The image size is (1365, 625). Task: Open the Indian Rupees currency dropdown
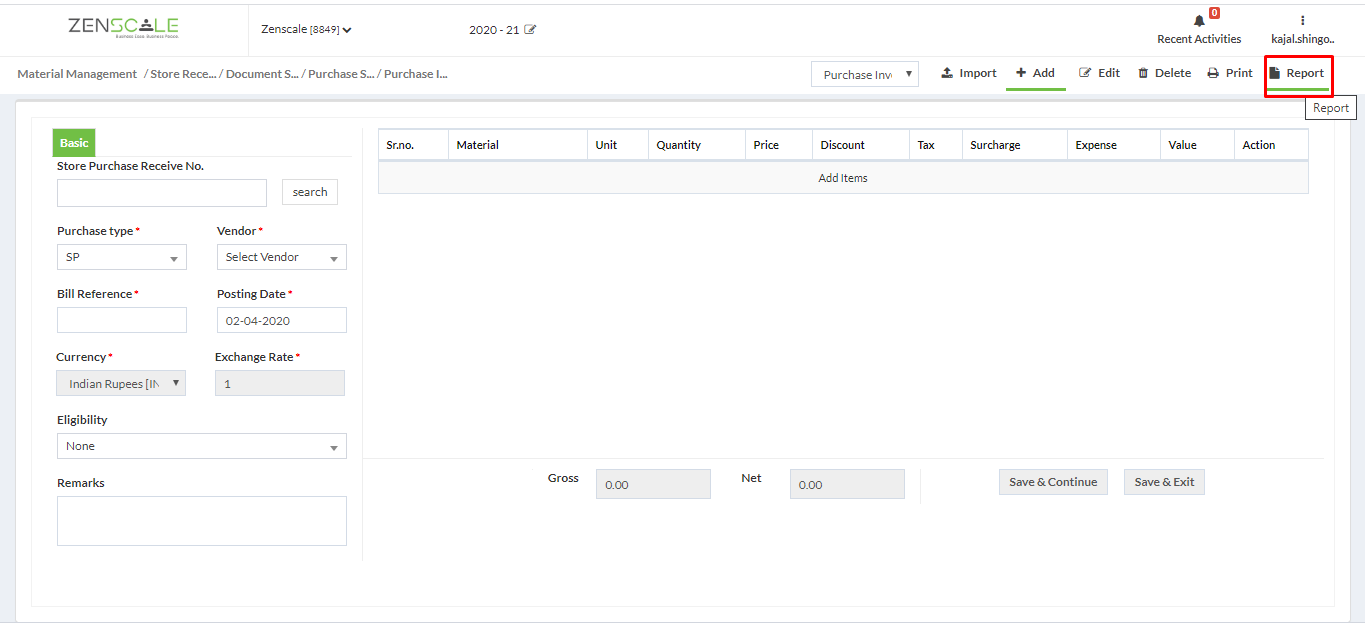click(121, 383)
